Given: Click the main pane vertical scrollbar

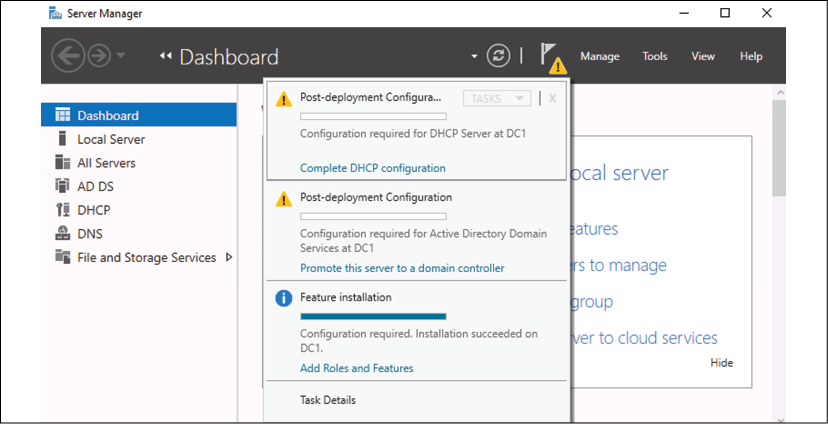Looking at the screenshot, I should [x=778, y=148].
